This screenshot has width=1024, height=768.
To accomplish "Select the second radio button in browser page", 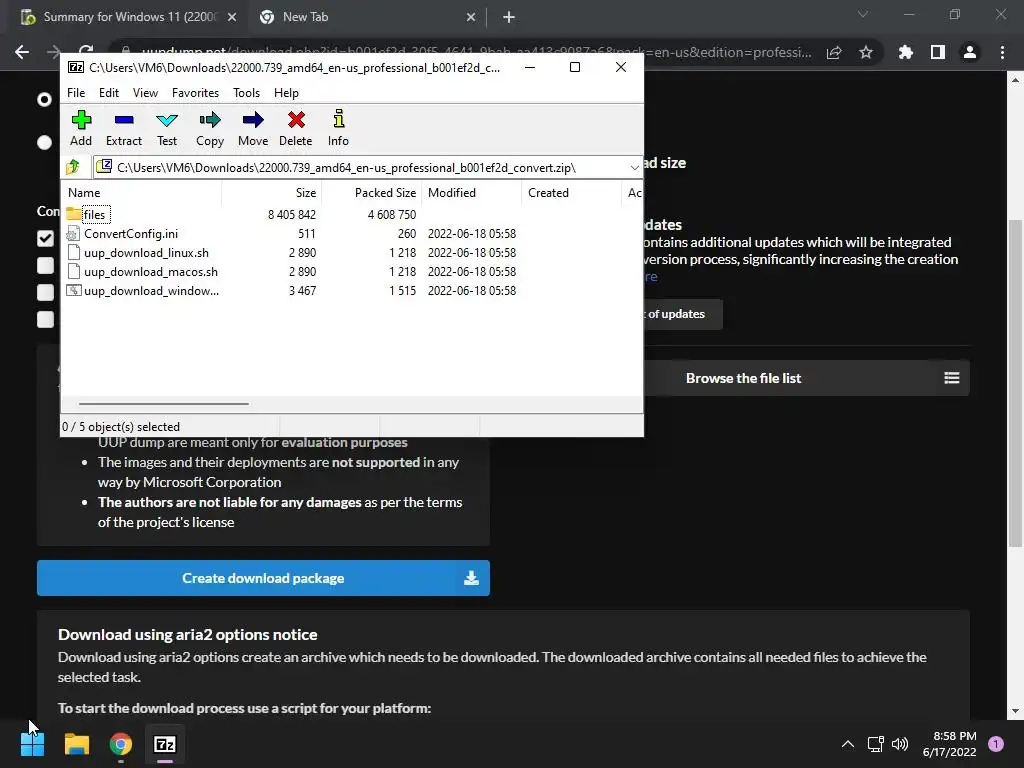I will [x=44, y=142].
